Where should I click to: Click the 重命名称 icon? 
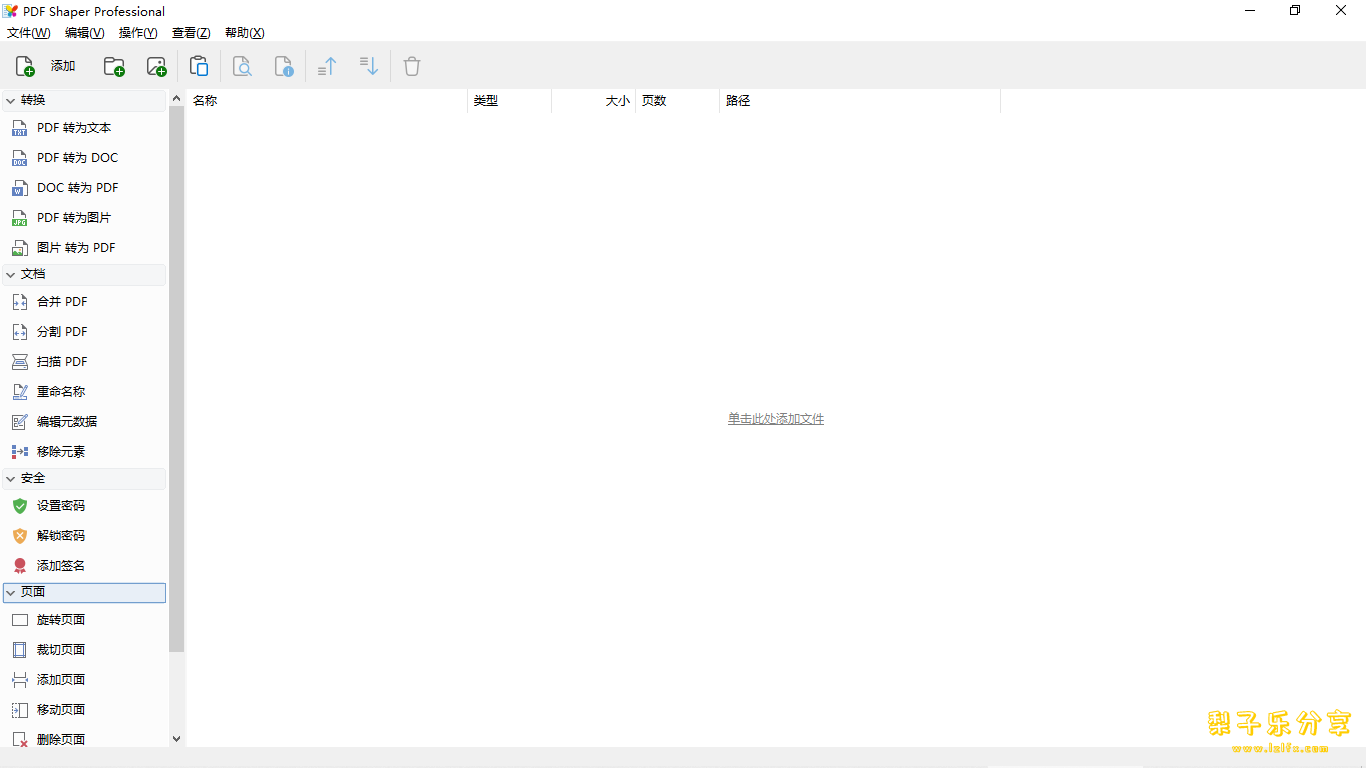click(19, 392)
